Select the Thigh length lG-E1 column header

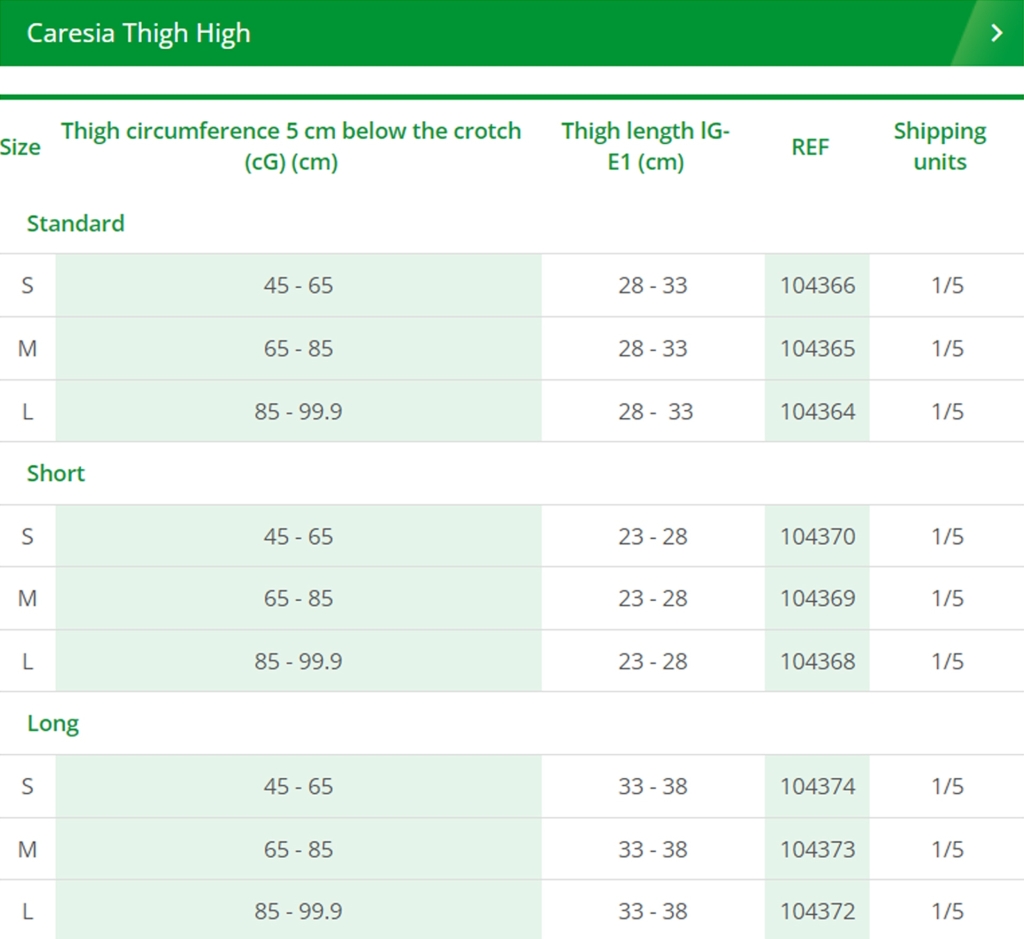[x=646, y=146]
